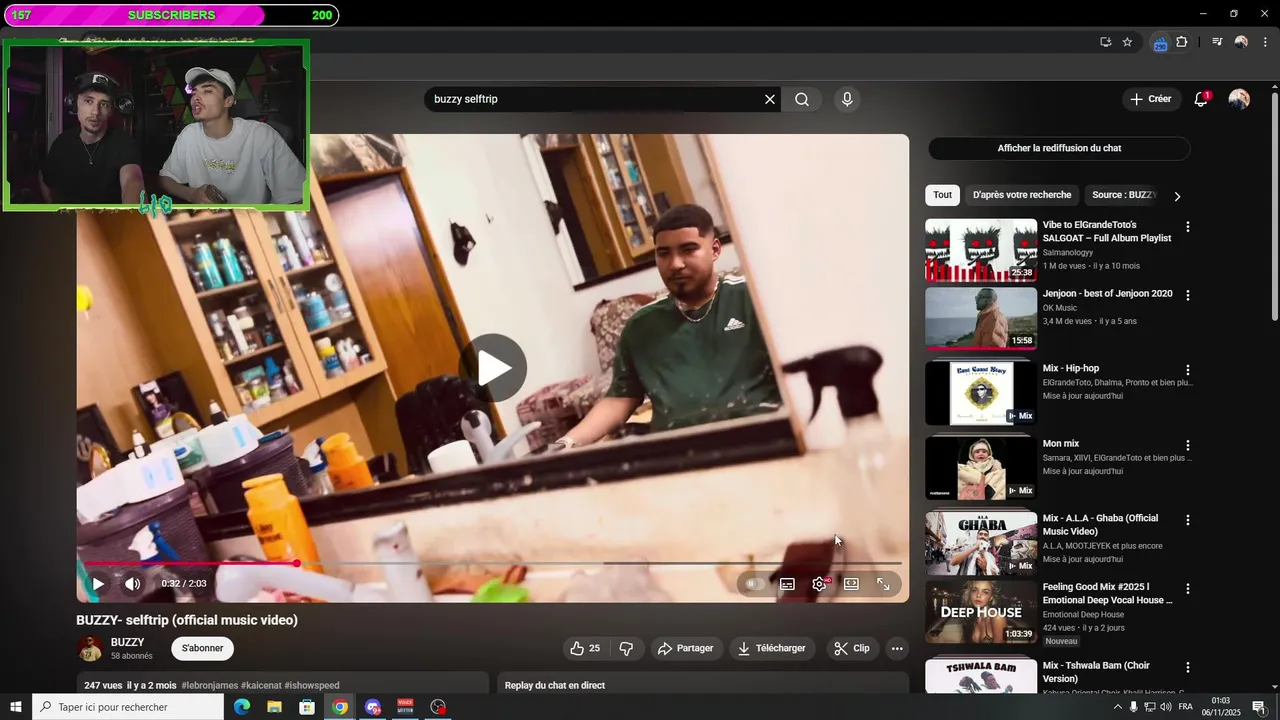1280x720 pixels.
Task: Click Afficher la rediffusion du chat
Action: tap(1059, 148)
